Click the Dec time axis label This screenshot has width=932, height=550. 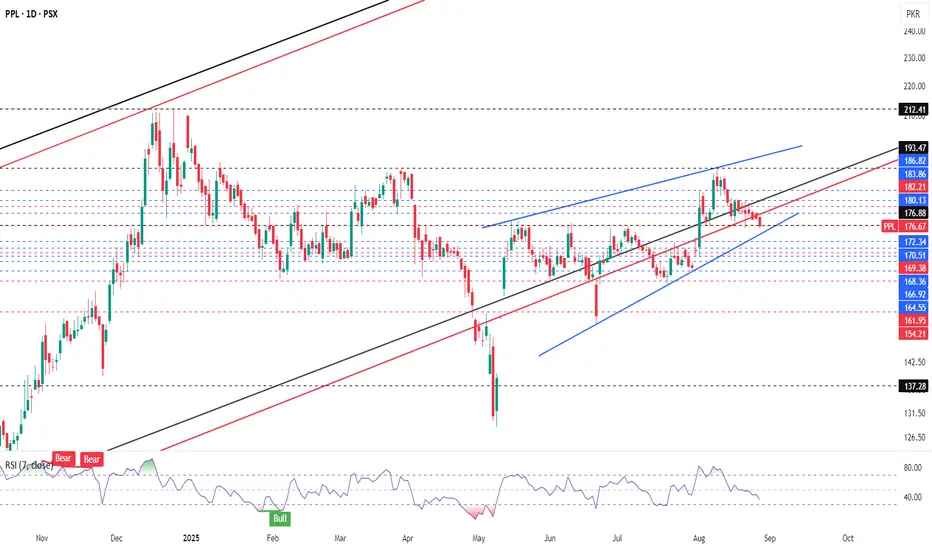pyautogui.click(x=116, y=538)
